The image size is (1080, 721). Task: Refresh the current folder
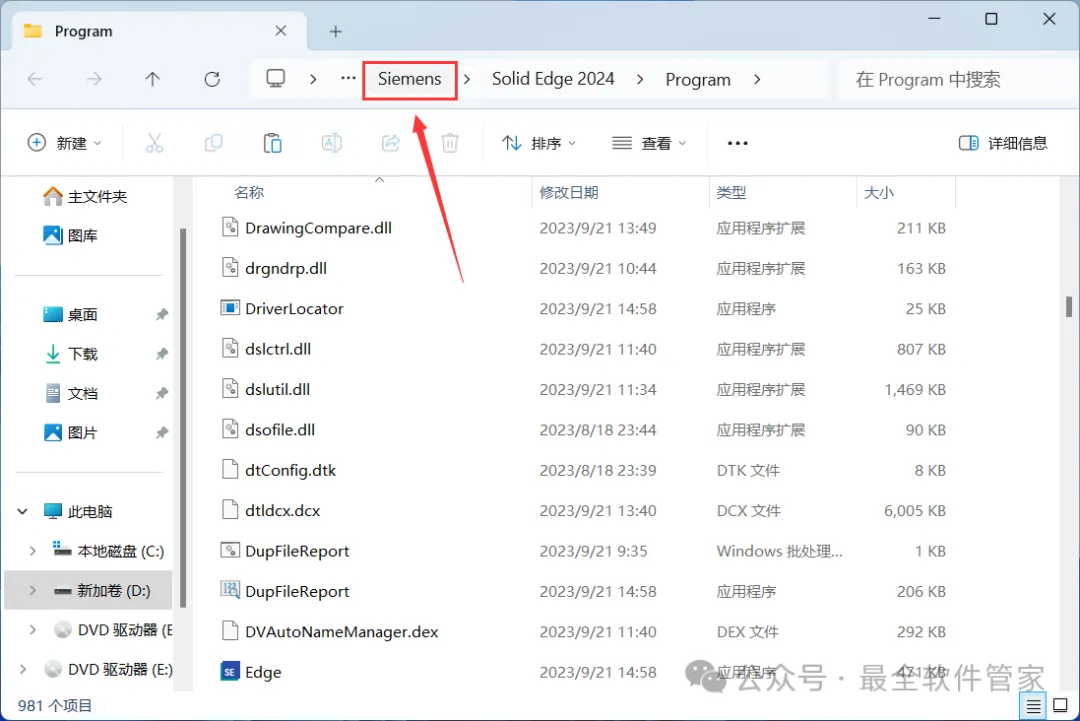(212, 79)
